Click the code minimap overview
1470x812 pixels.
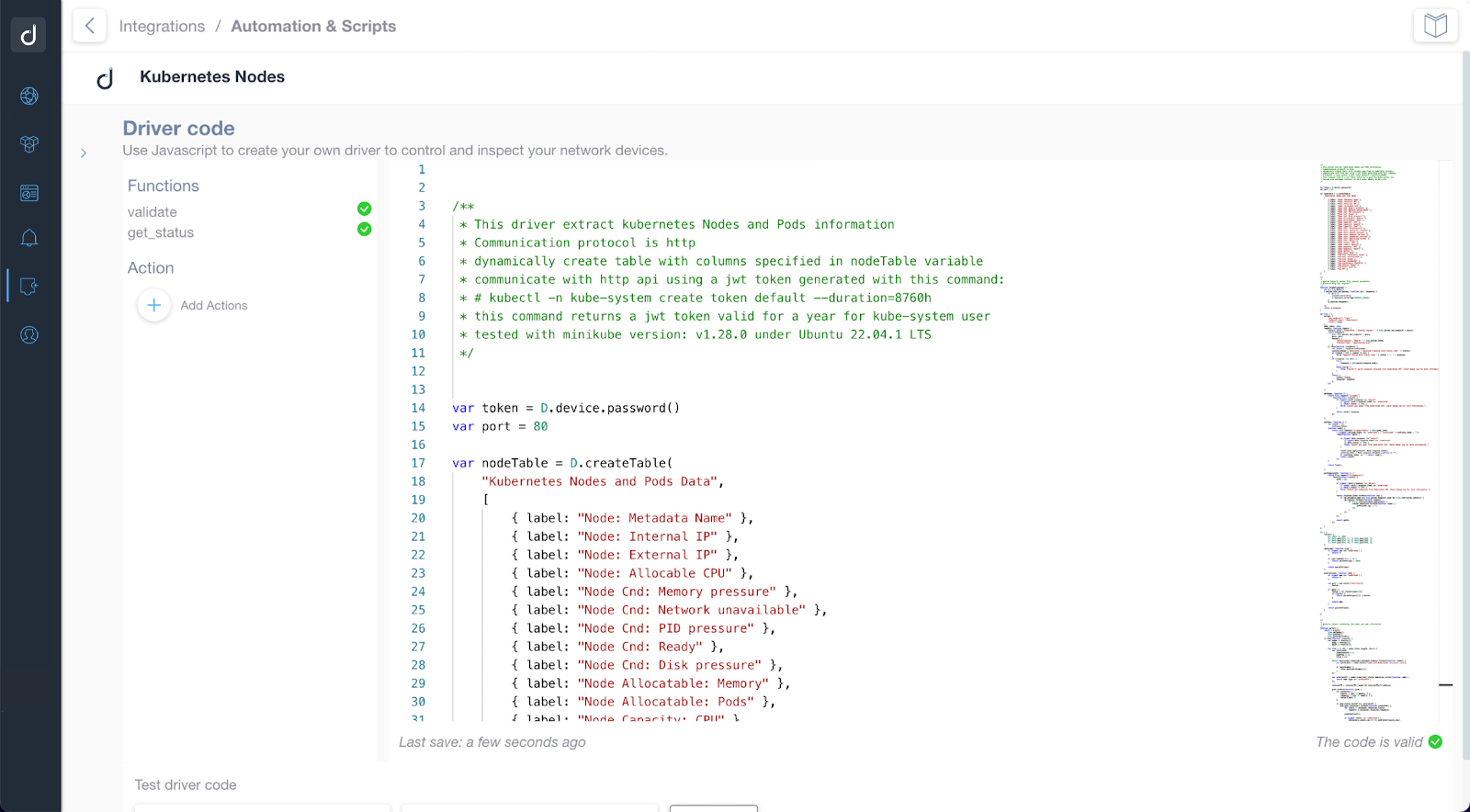click(x=1378, y=441)
